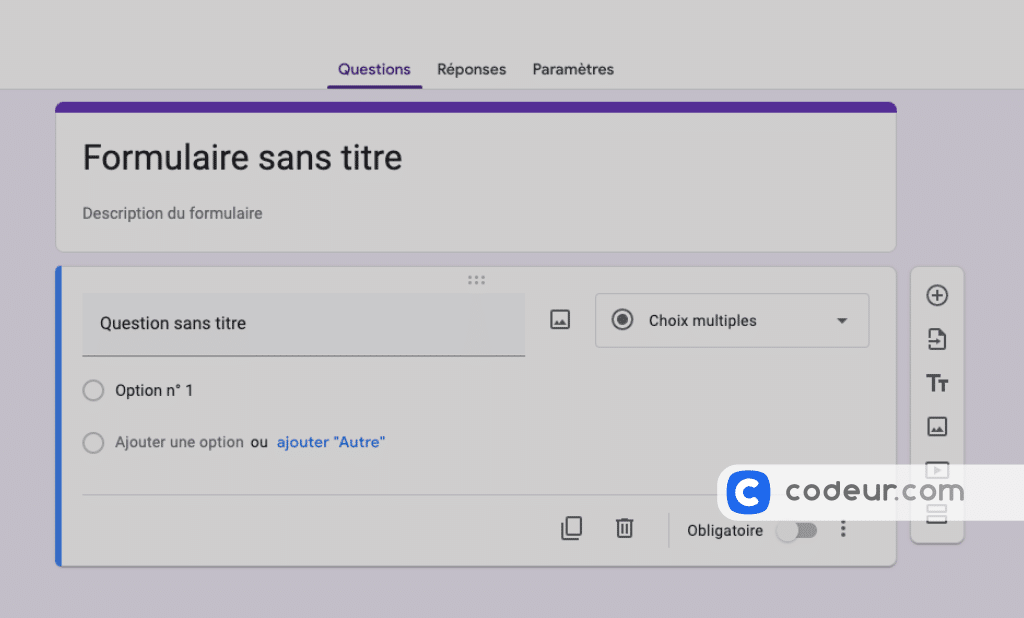Click Ajouter une option text

point(181,442)
